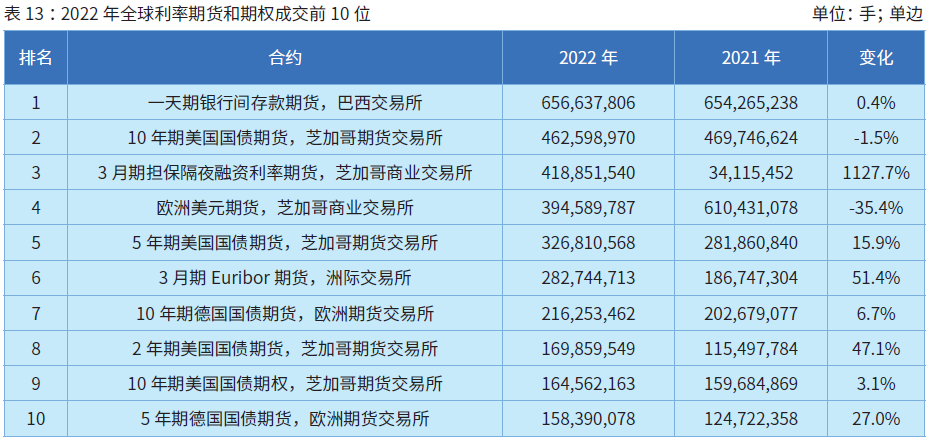
Task: Click the 欧洲美元期货 contract cell
Action: [285, 208]
